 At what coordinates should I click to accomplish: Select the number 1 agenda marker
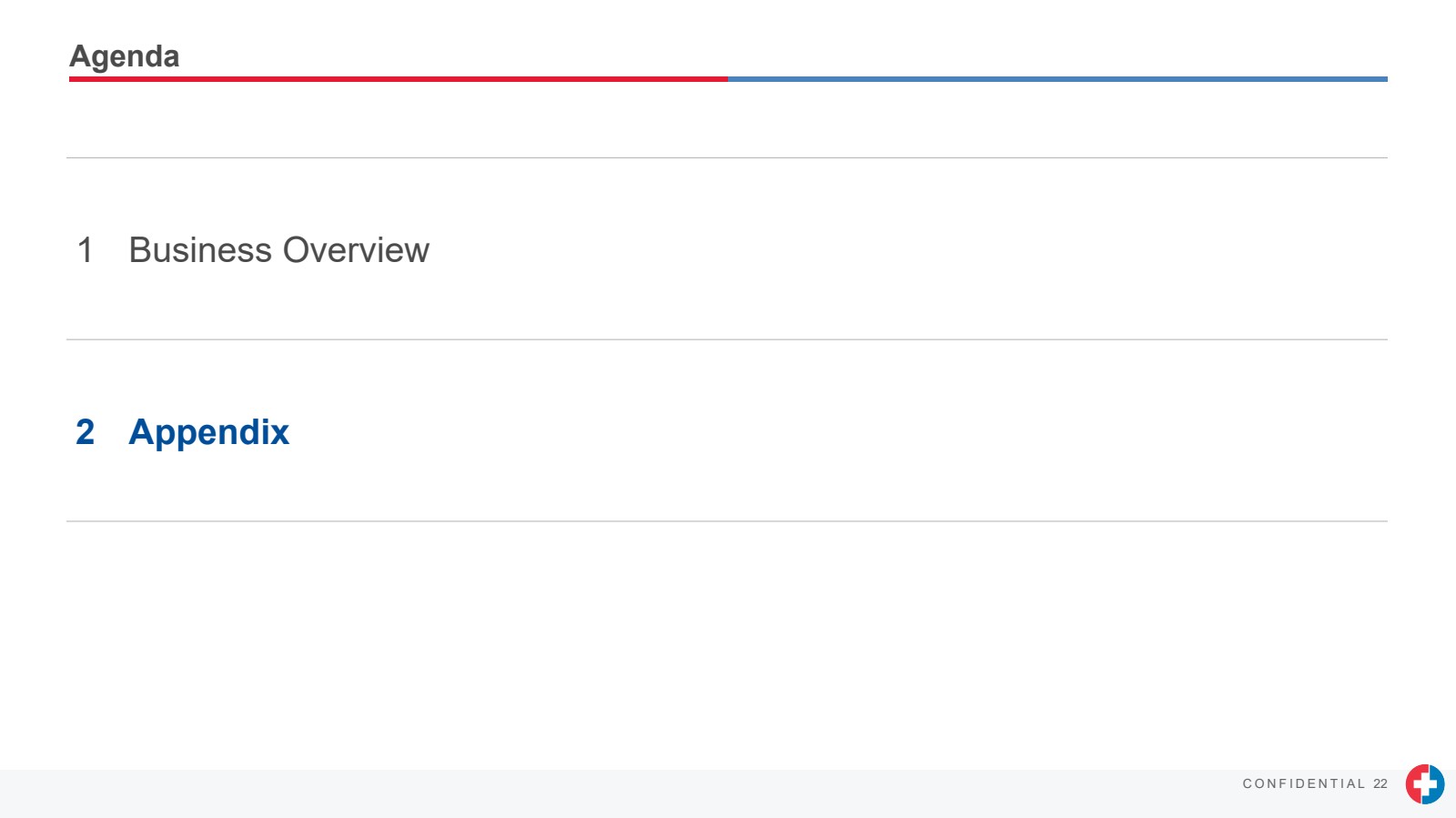click(x=85, y=250)
